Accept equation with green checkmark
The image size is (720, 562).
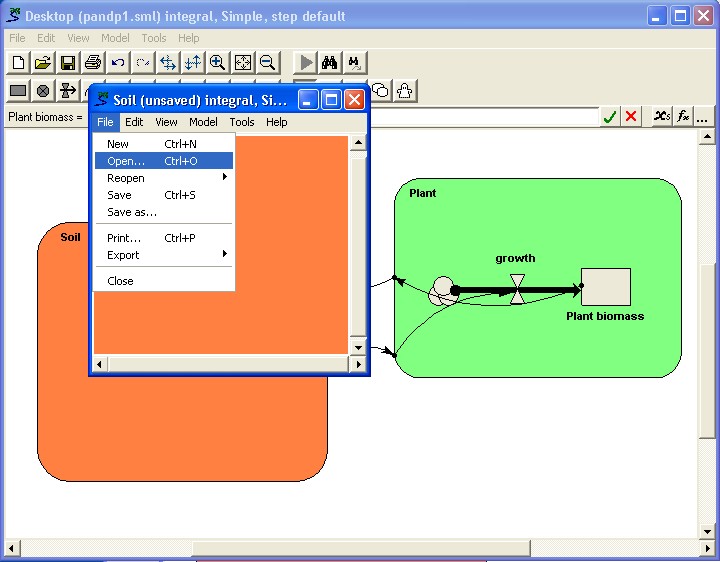[x=610, y=117]
